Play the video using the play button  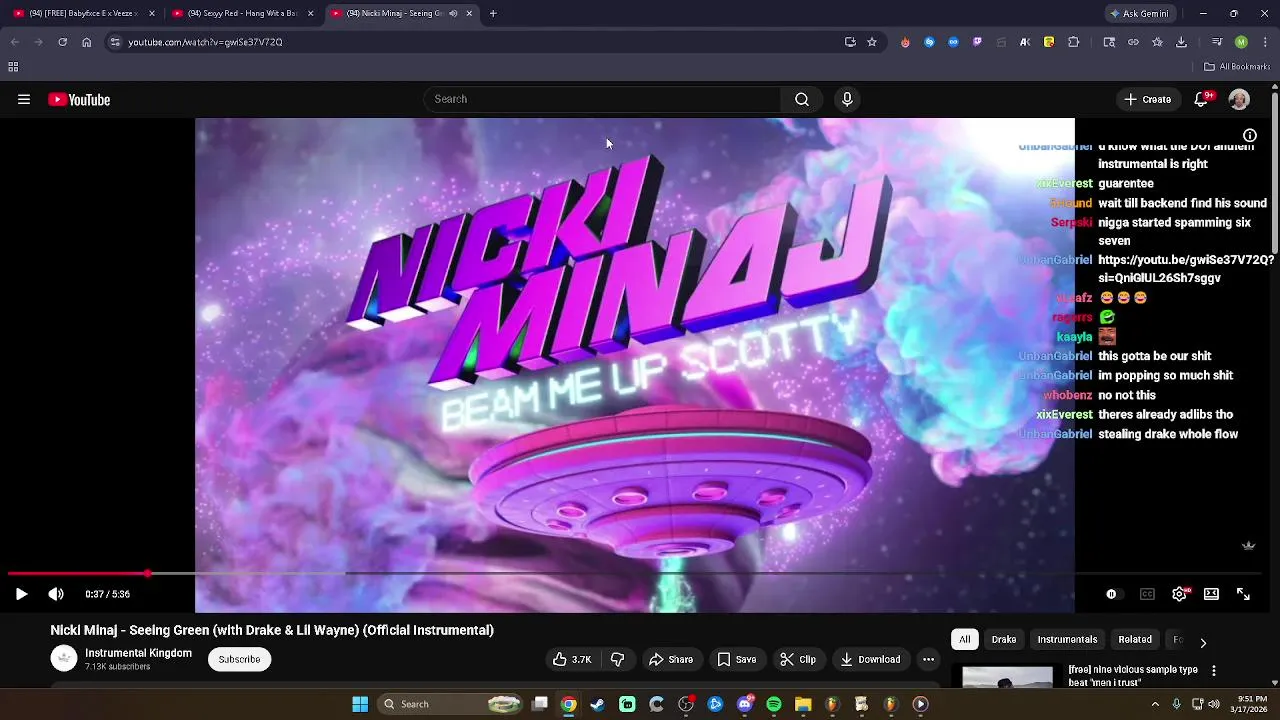[21, 594]
